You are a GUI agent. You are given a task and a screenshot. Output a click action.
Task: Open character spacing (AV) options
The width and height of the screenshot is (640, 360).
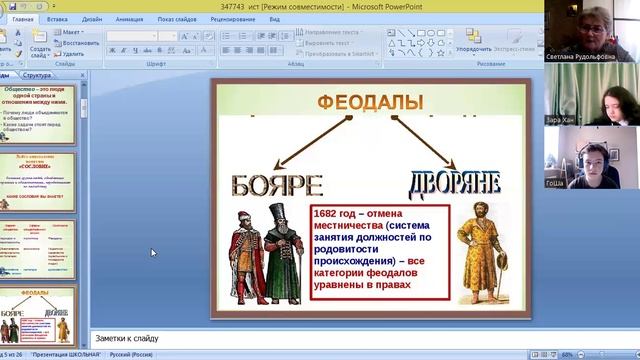172,50
